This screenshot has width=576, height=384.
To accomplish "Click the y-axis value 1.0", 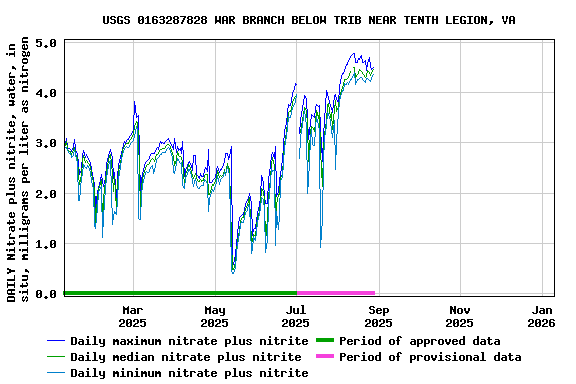I will pyautogui.click(x=46, y=244).
